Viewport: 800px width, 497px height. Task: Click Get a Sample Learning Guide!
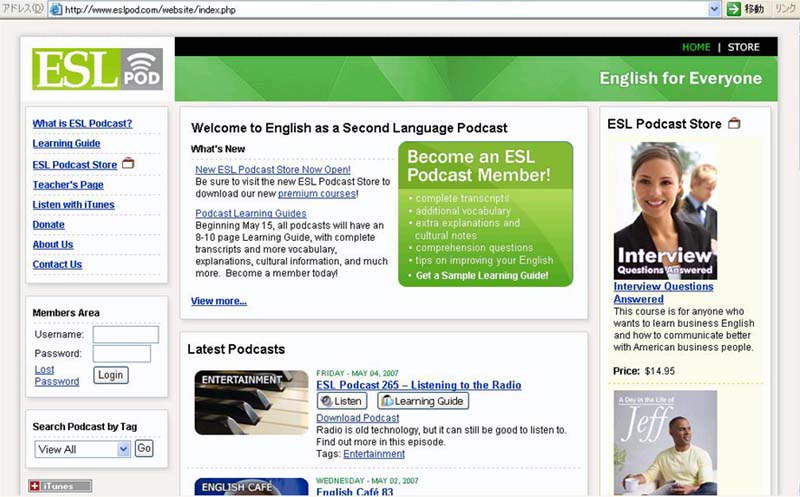pos(482,276)
